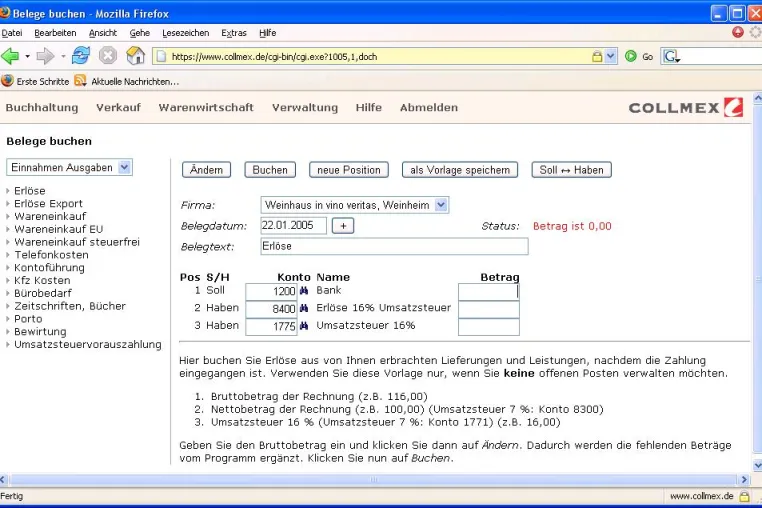Click the plus button next to Belegdatum
Image resolution: width=762 pixels, height=508 pixels.
click(x=343, y=226)
